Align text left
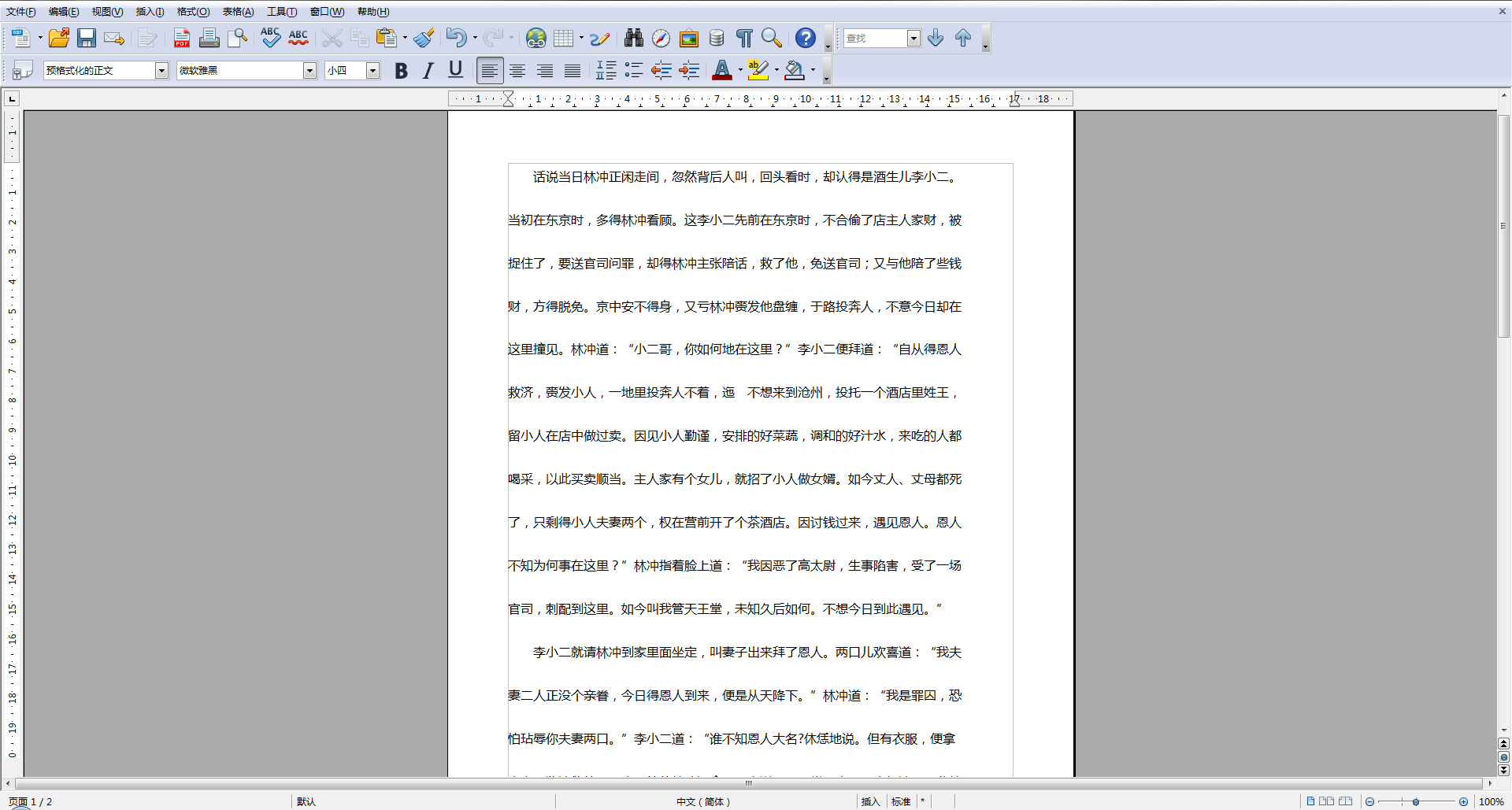 coord(490,71)
